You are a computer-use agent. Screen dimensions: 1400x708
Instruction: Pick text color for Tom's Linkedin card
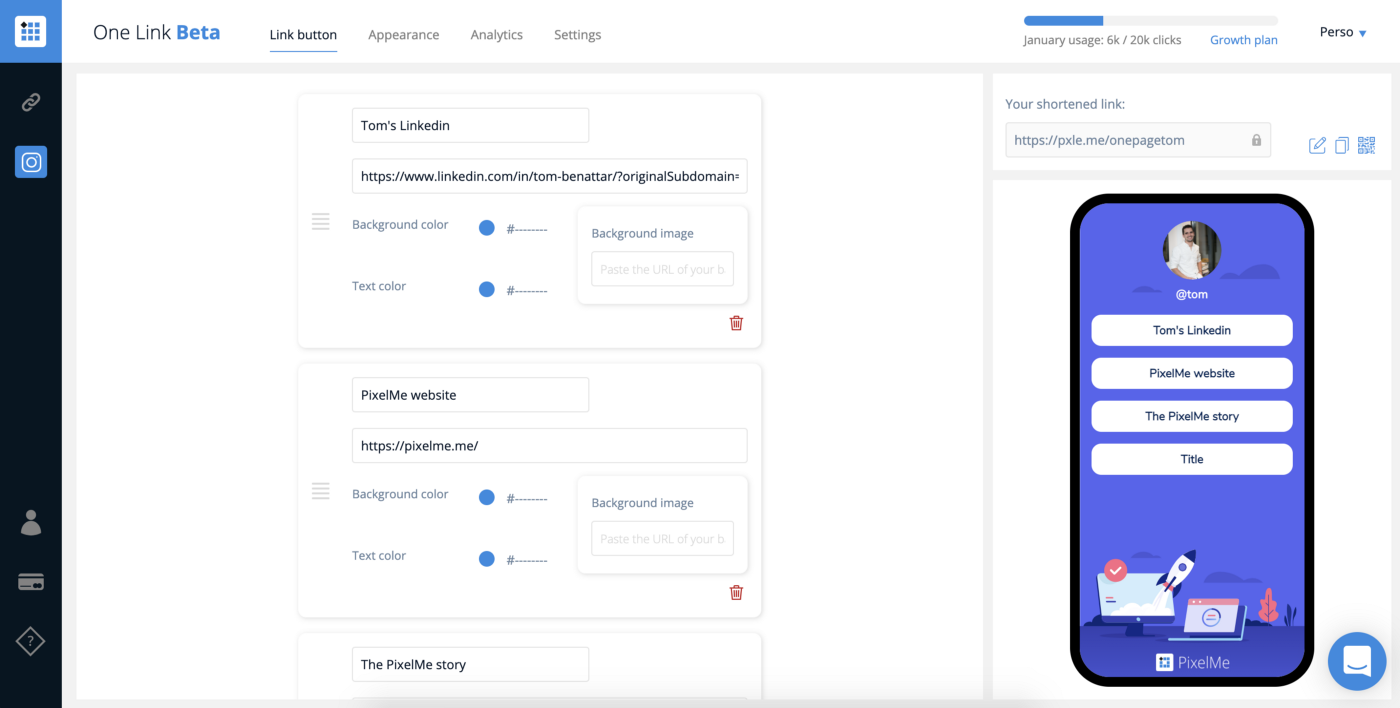pyautogui.click(x=486, y=289)
